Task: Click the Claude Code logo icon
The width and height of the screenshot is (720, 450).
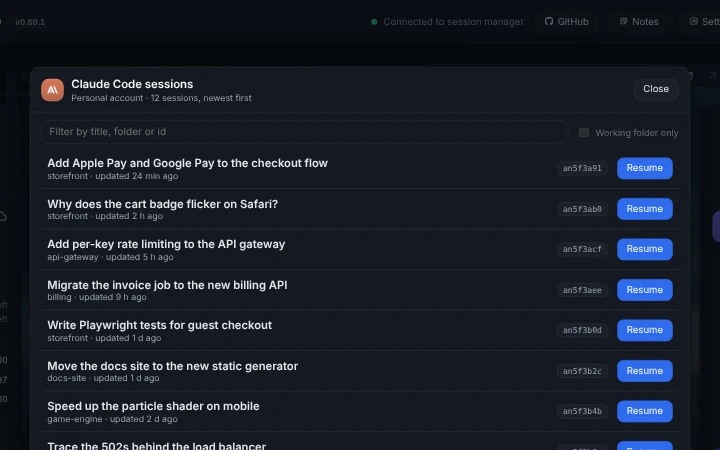Action: 52,90
